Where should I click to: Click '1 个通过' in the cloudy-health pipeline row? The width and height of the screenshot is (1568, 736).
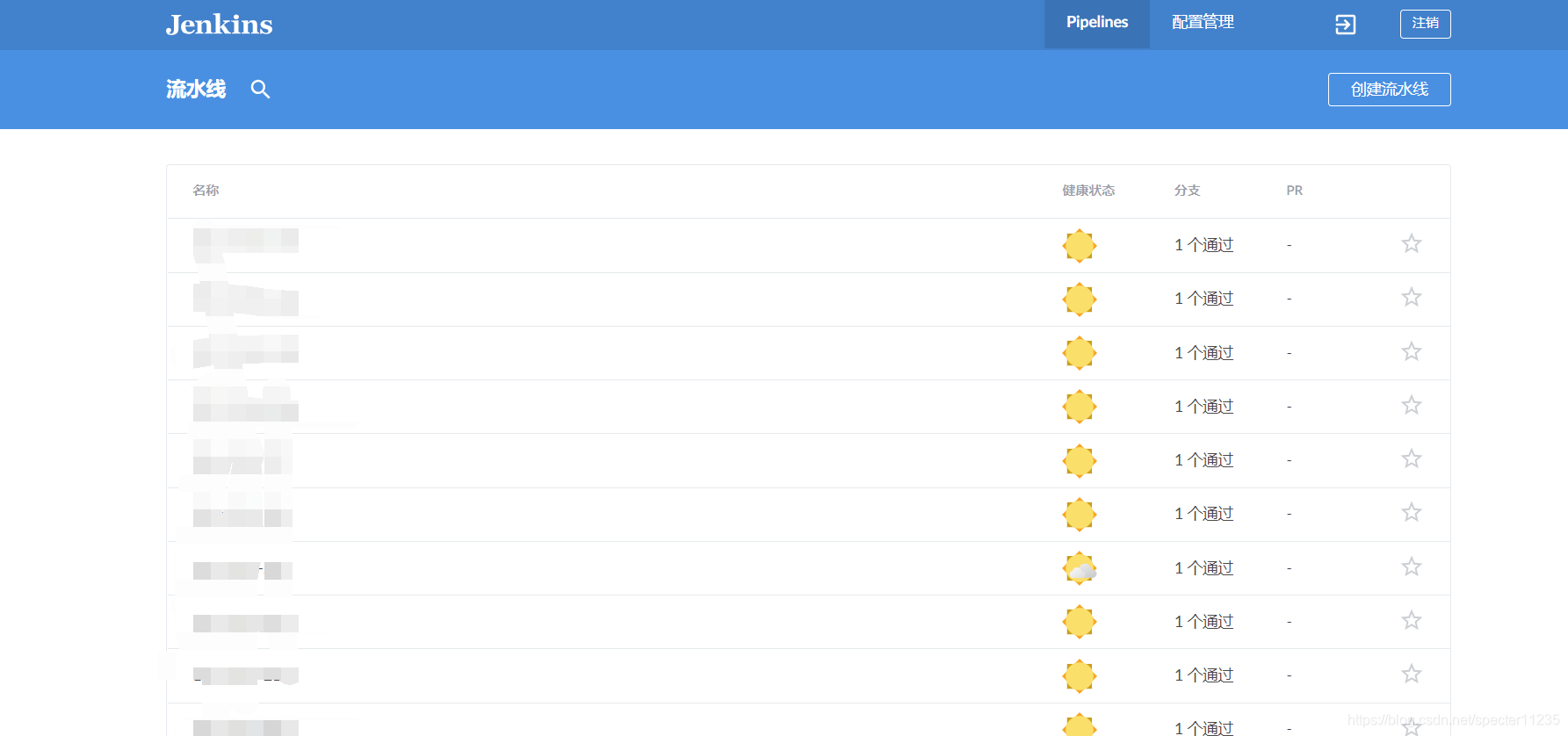point(1203,568)
